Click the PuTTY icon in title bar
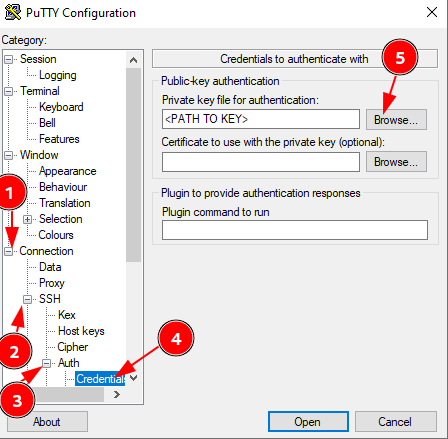This screenshot has width=448, height=439. pyautogui.click(x=13, y=13)
